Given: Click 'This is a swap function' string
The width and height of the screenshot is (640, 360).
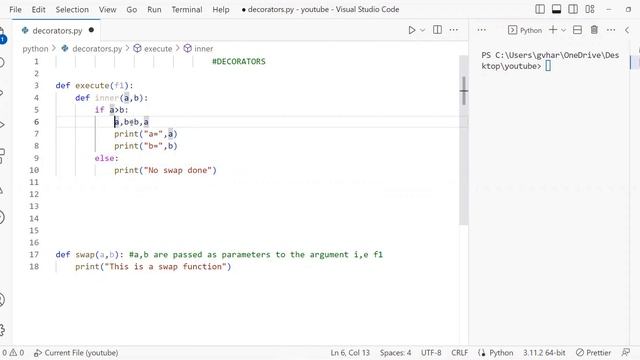Looking at the screenshot, I should pos(167,267).
